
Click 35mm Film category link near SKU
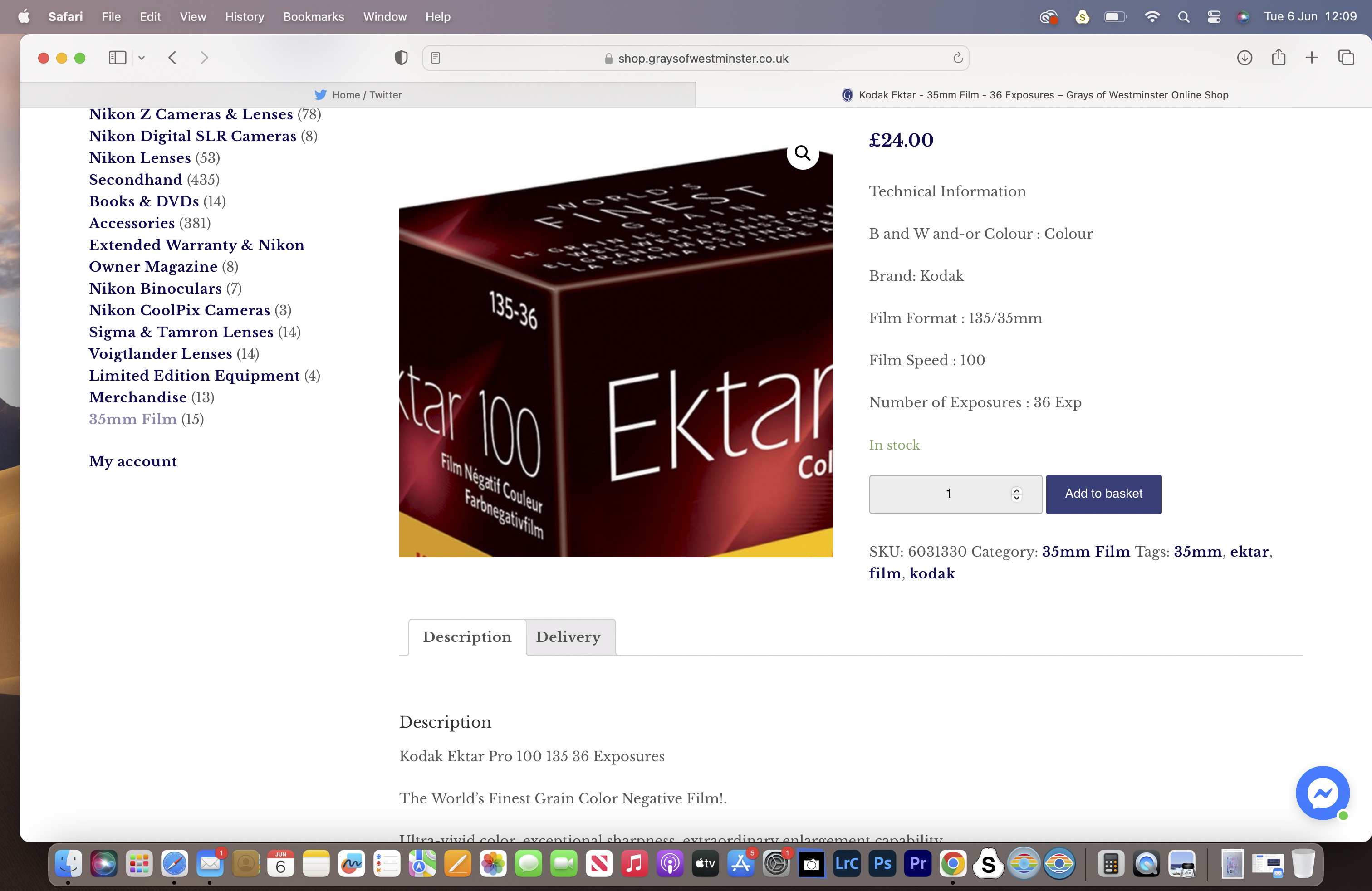(x=1086, y=552)
